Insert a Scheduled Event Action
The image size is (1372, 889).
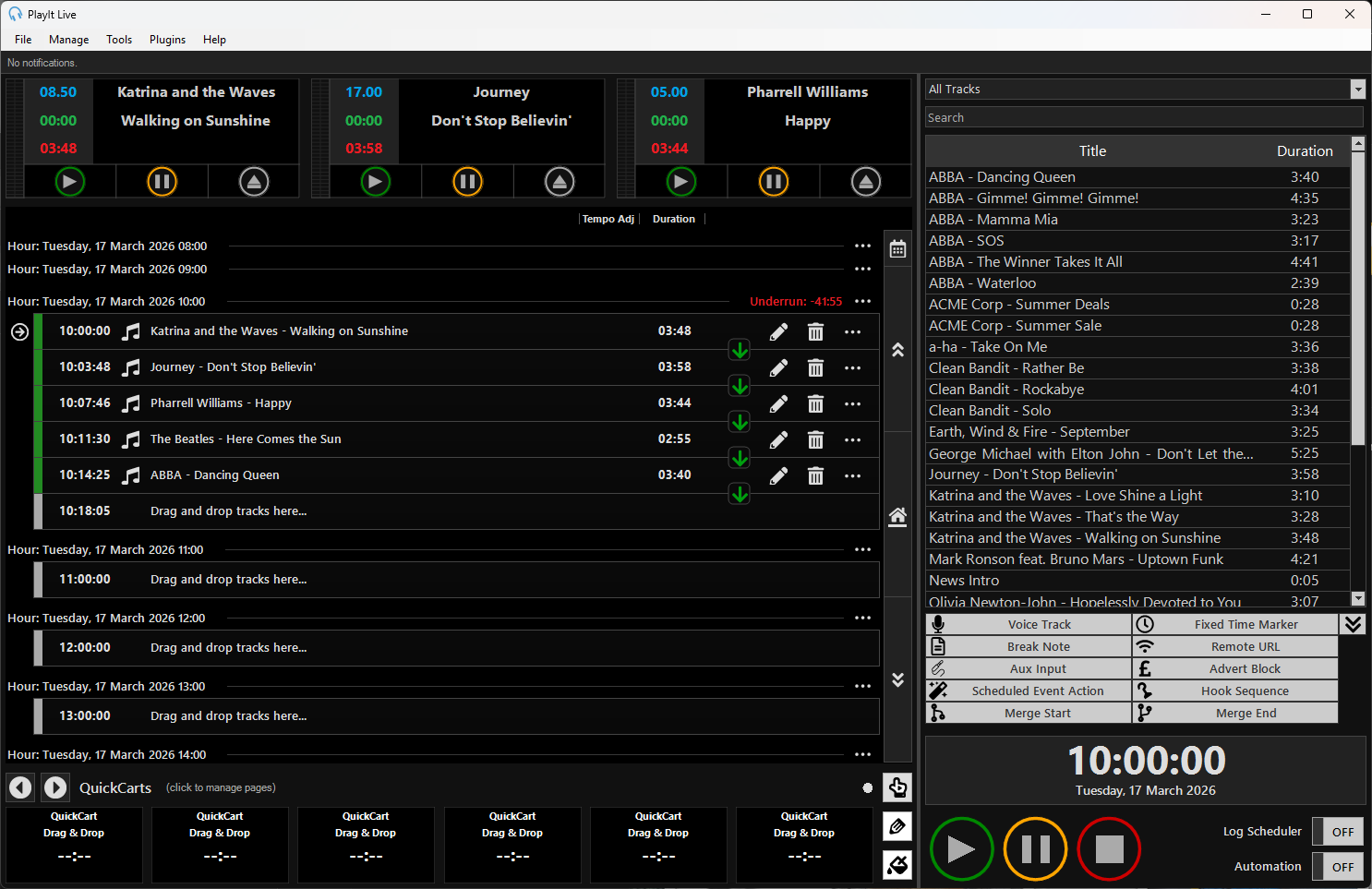coord(1029,691)
